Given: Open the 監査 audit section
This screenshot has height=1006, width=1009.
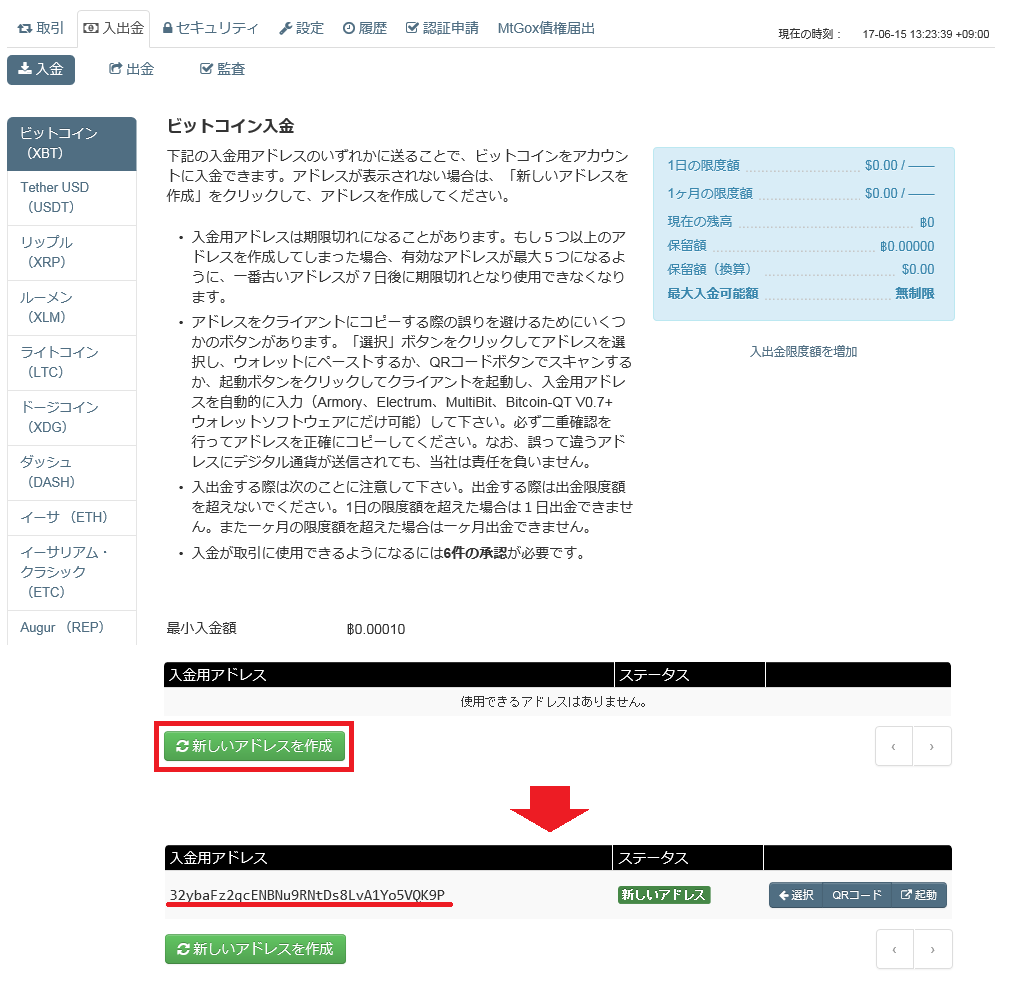Looking at the screenshot, I should pyautogui.click(x=222, y=69).
